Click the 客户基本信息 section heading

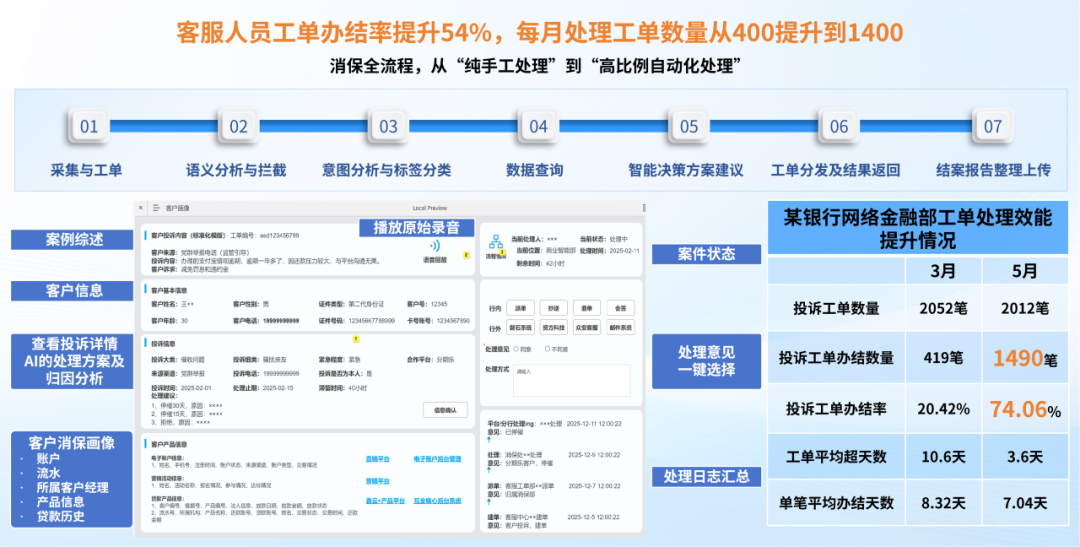click(169, 290)
